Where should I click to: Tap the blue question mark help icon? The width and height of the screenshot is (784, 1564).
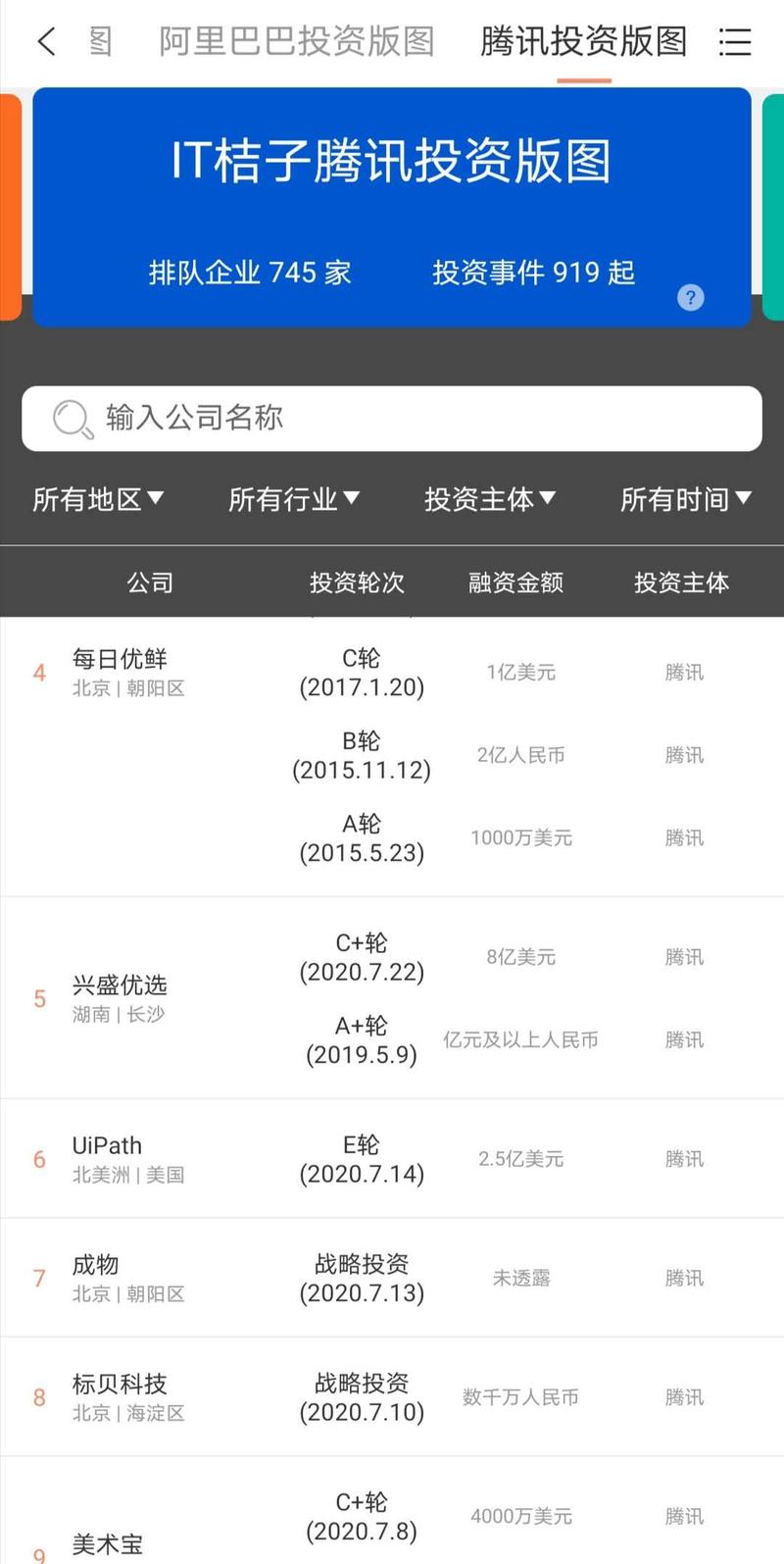point(690,297)
